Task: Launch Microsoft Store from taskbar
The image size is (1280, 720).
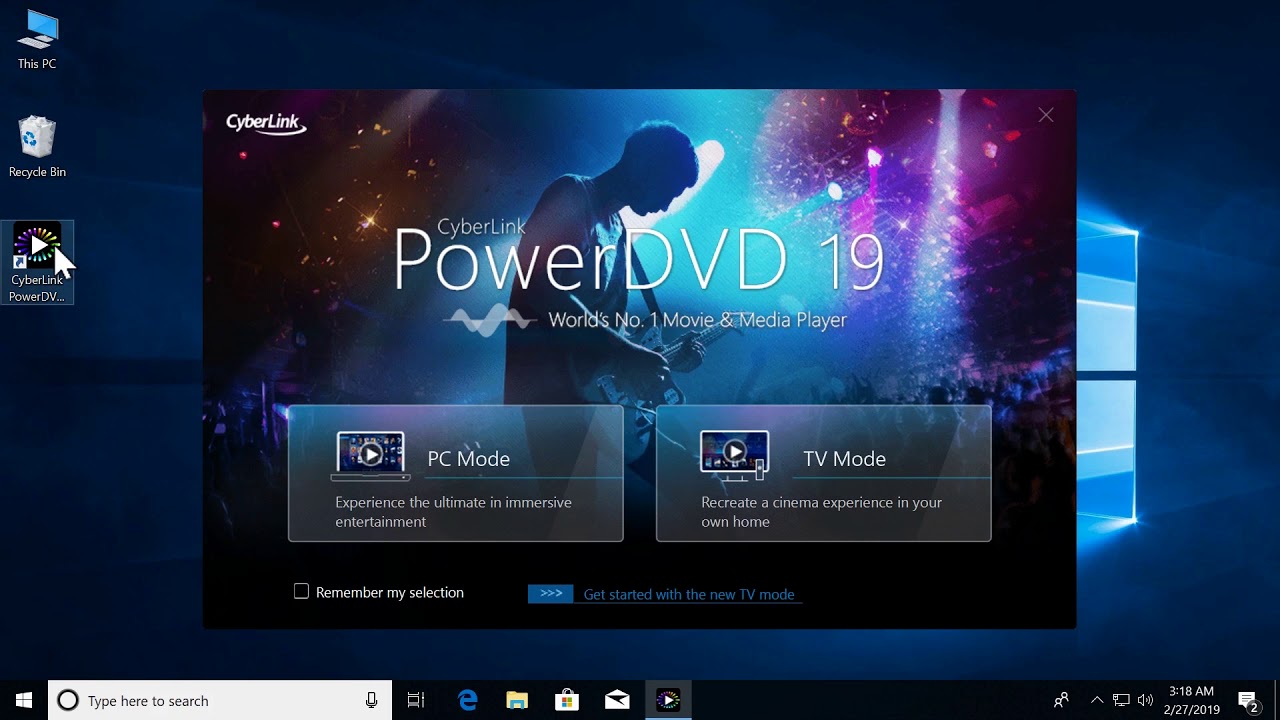Action: 567,700
